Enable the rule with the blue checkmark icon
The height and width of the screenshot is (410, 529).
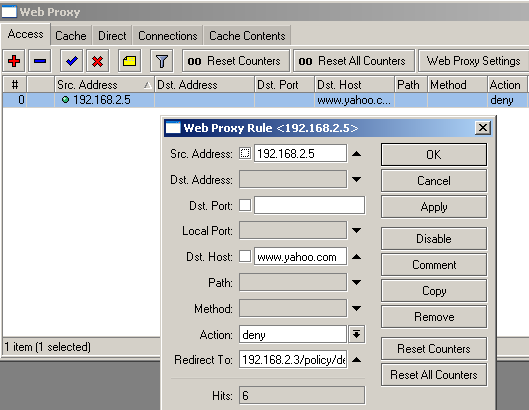(x=72, y=61)
